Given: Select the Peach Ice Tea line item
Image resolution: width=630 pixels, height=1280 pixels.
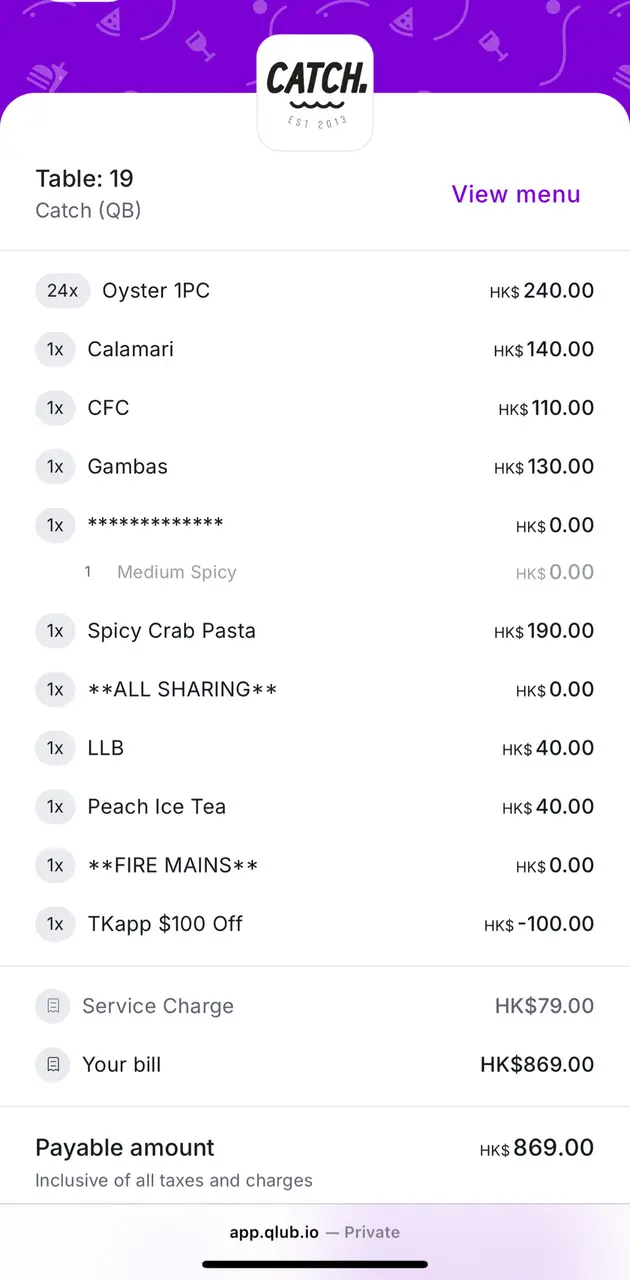Looking at the screenshot, I should (x=156, y=807).
